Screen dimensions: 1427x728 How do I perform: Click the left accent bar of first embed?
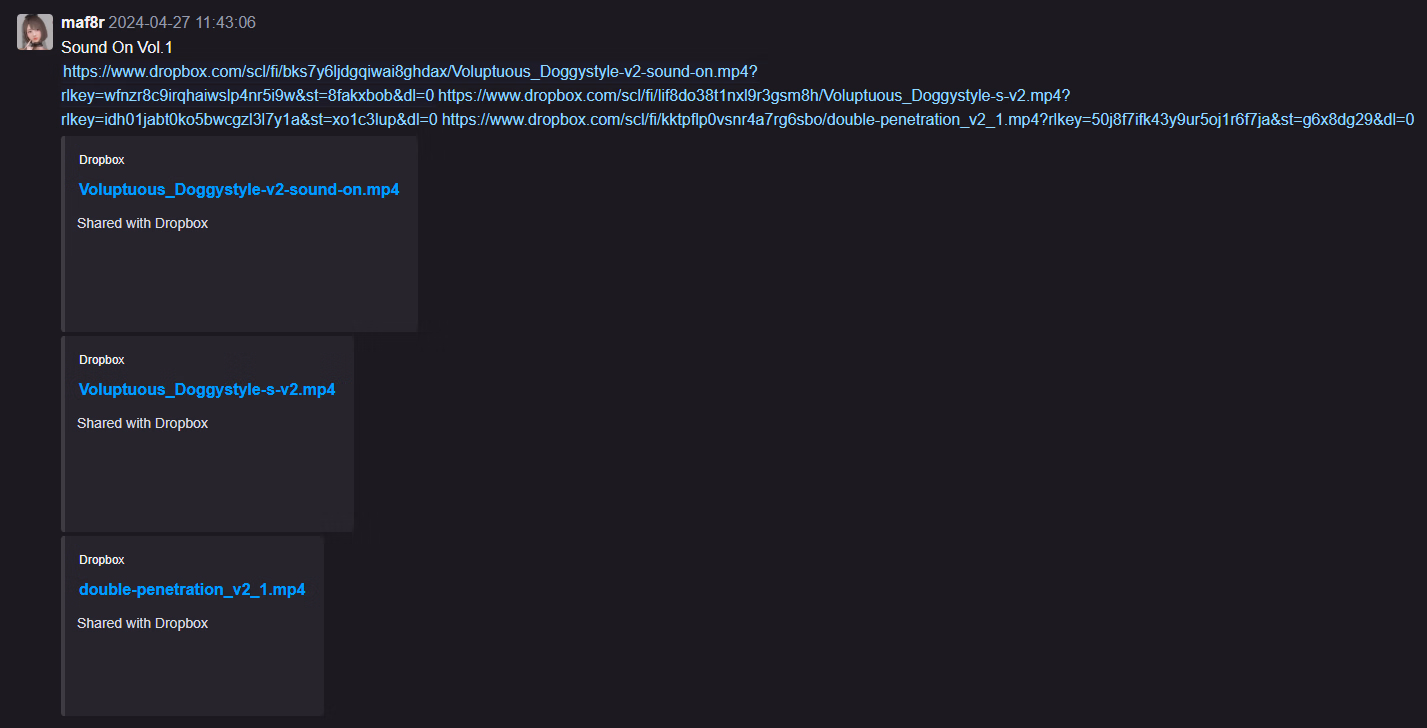(63, 234)
